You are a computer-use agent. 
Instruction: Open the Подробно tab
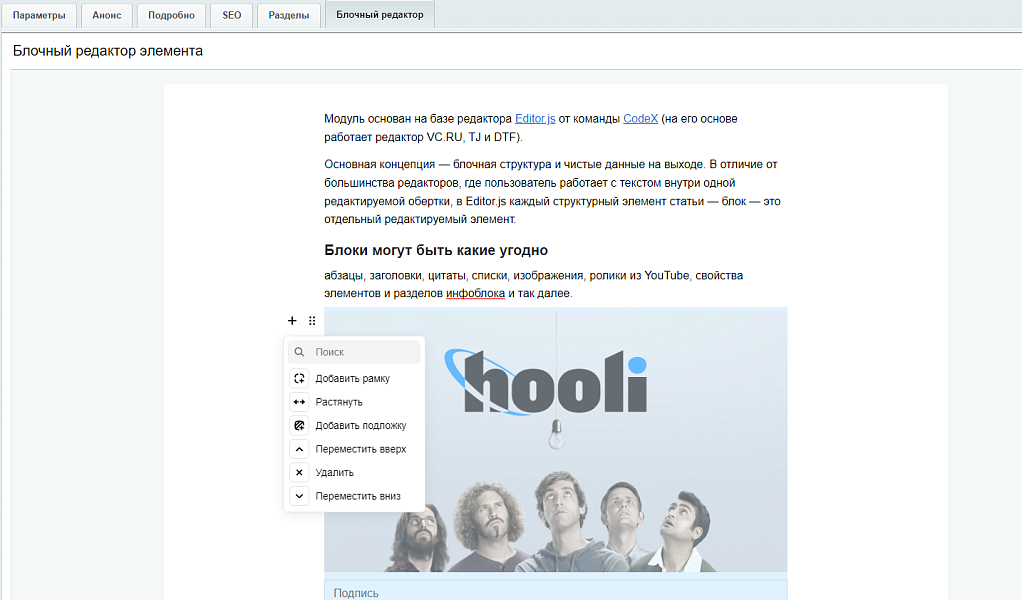pyautogui.click(x=171, y=15)
